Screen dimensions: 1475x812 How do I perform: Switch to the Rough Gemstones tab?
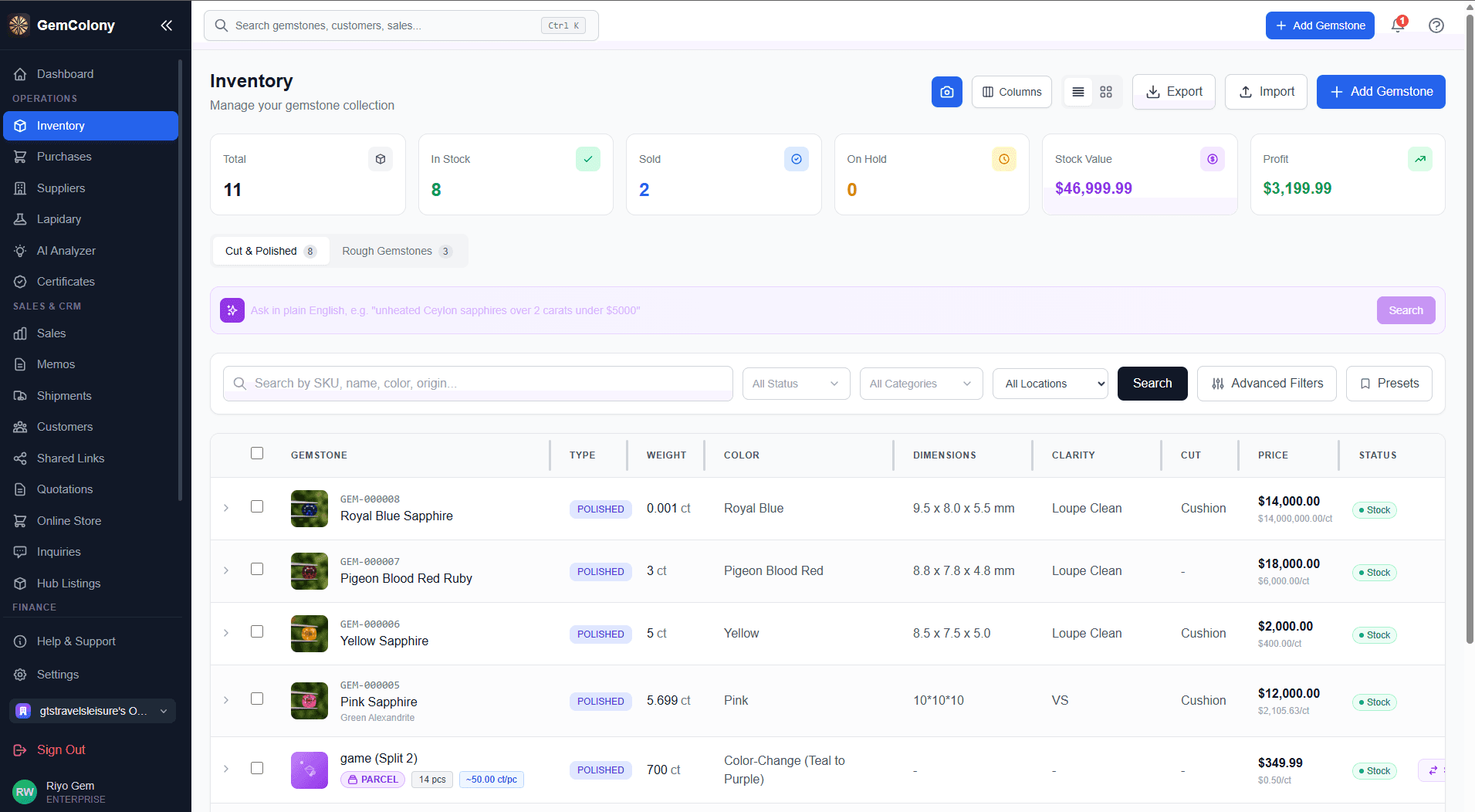click(397, 251)
